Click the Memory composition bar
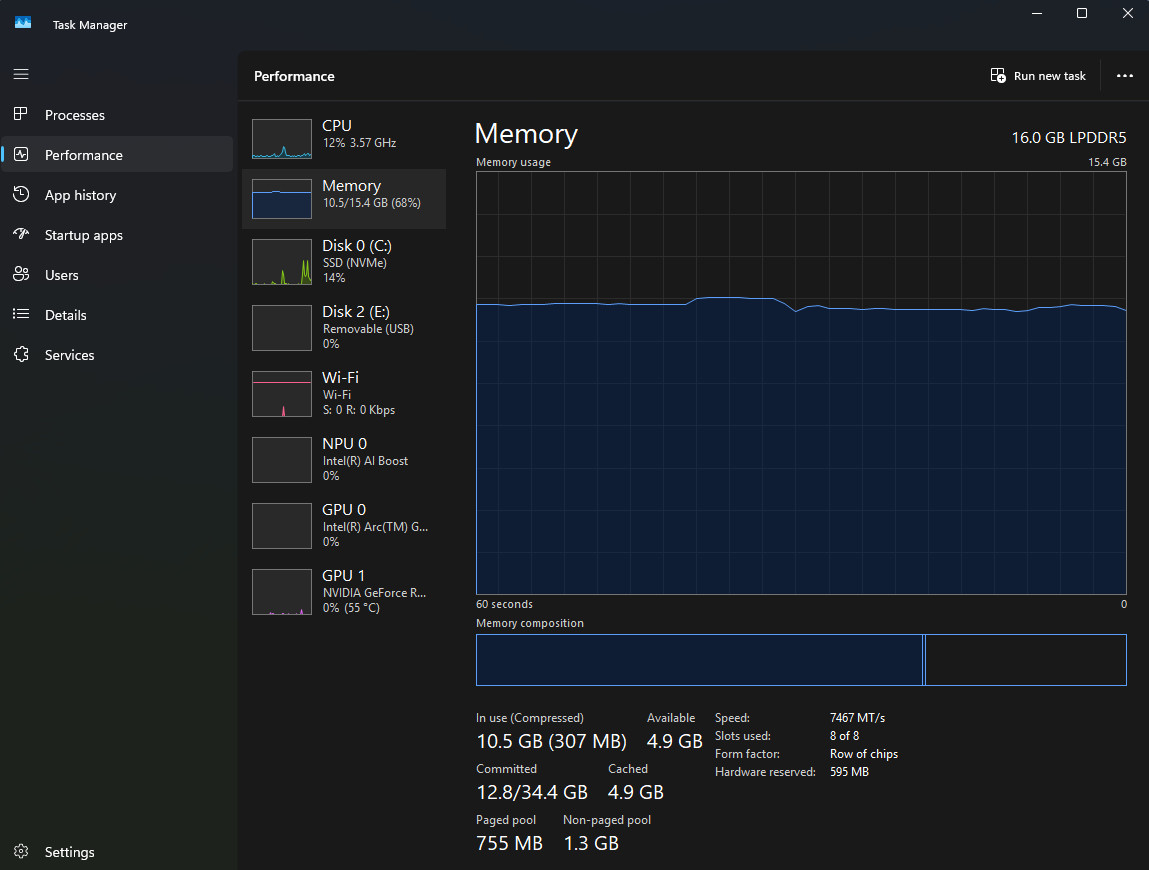The height and width of the screenshot is (870, 1149). [x=801, y=660]
